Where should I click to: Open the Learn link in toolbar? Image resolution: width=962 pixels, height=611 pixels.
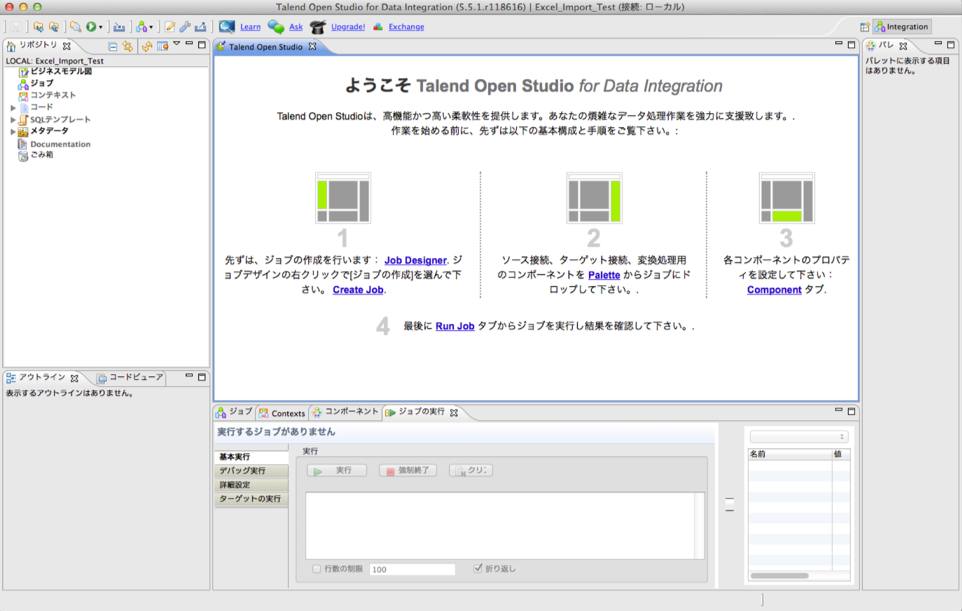(x=250, y=27)
